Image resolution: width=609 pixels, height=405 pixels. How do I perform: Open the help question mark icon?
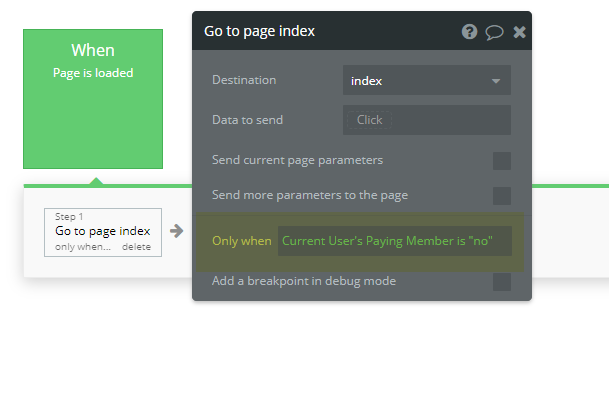click(x=469, y=31)
